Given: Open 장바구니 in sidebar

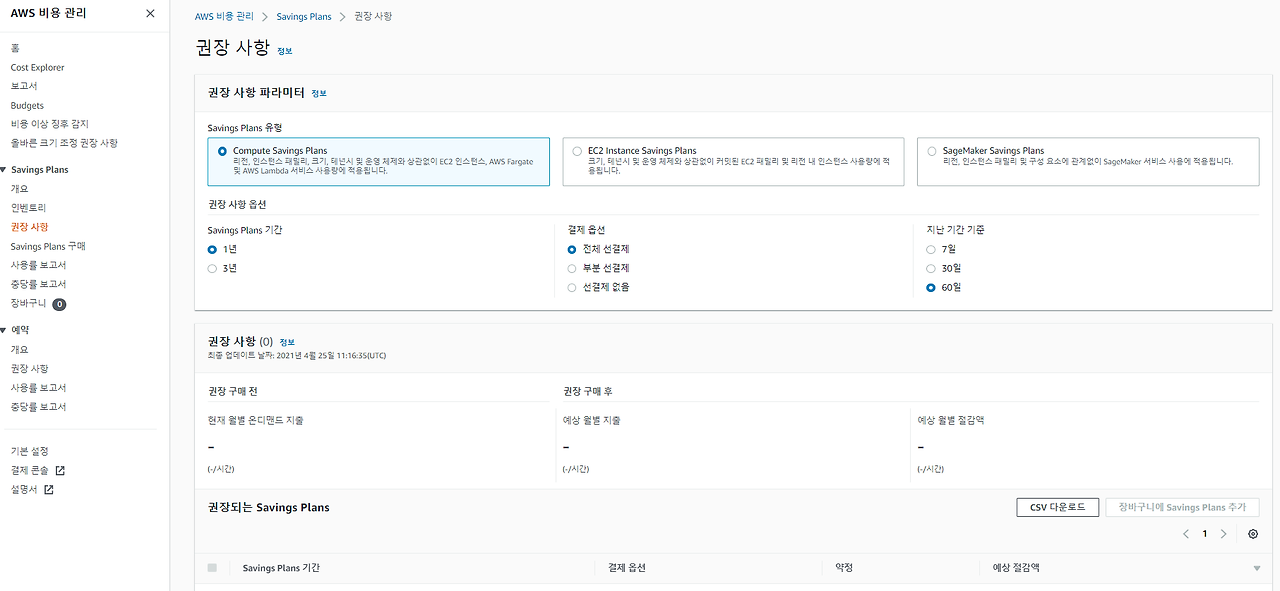Looking at the screenshot, I should point(29,303).
